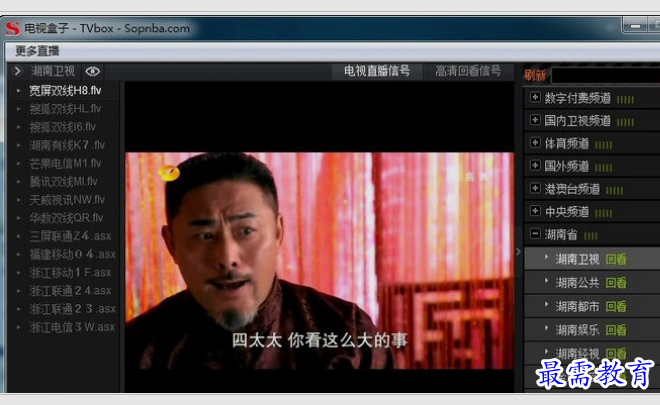660x405 pixels.
Task: Click 回看 next to 湖南都市
Action: tap(616, 306)
